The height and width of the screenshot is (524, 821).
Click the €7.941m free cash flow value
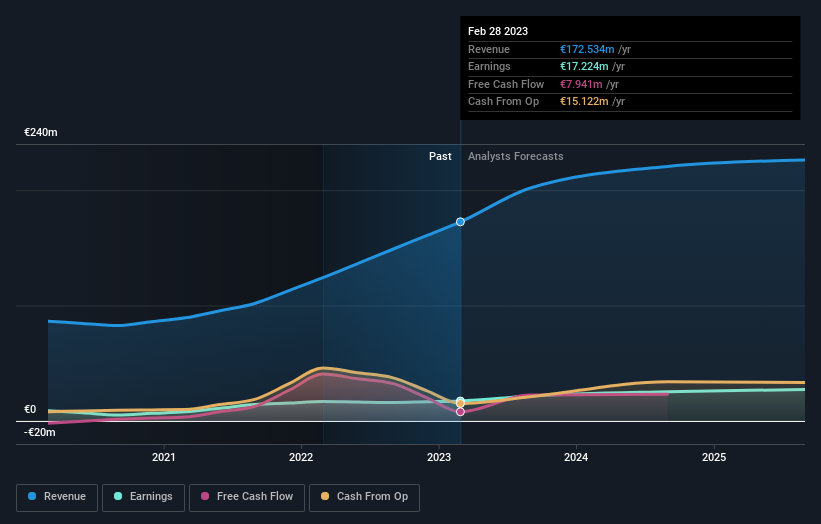coord(581,84)
